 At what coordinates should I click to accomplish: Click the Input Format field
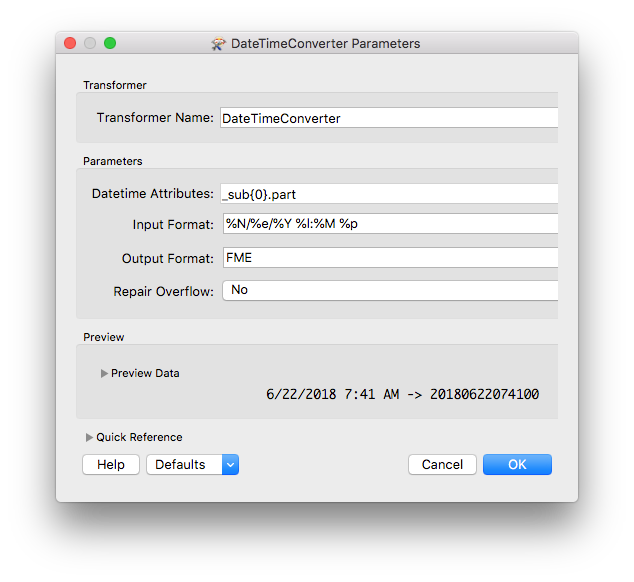(390, 223)
